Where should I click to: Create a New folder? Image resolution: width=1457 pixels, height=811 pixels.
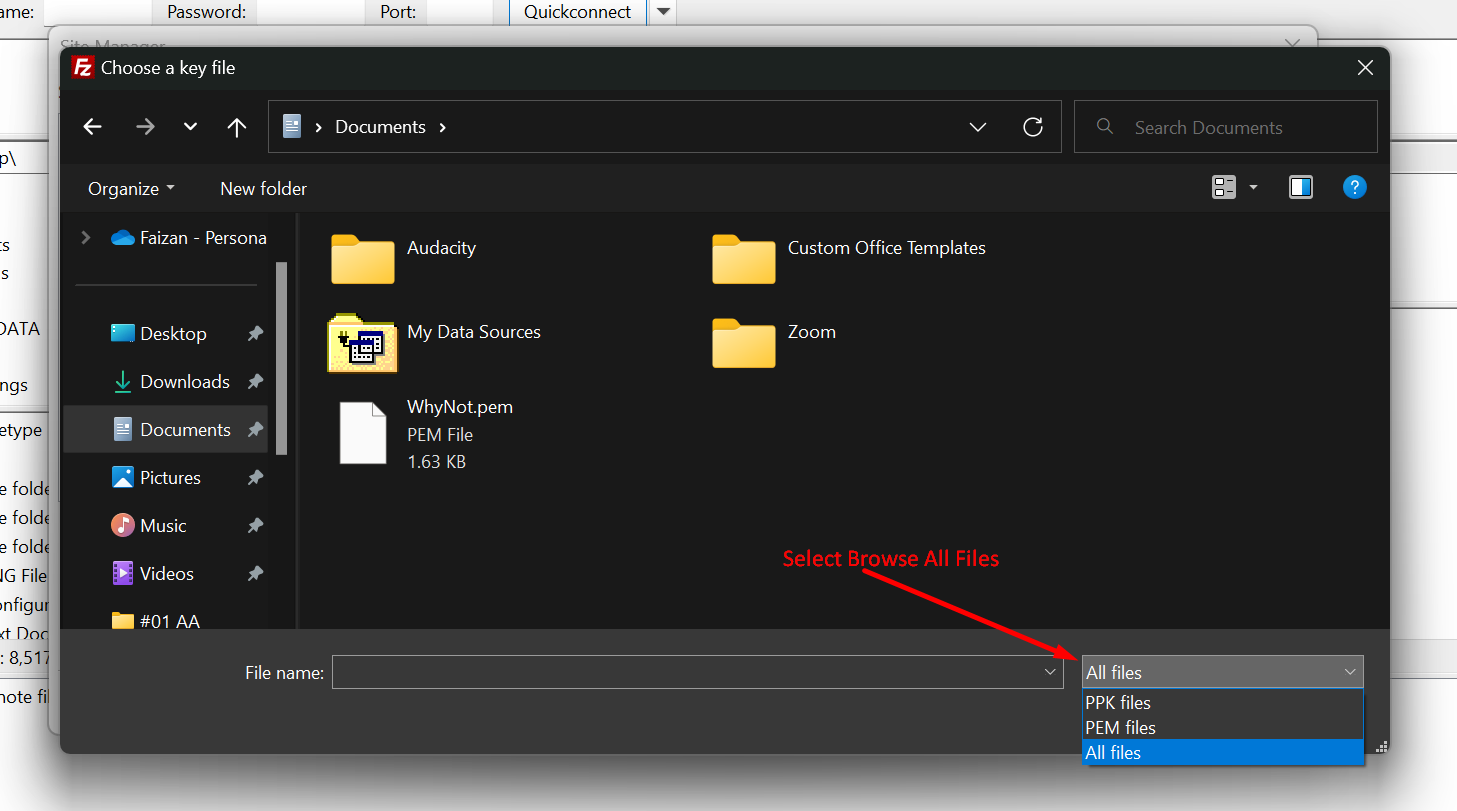click(263, 188)
